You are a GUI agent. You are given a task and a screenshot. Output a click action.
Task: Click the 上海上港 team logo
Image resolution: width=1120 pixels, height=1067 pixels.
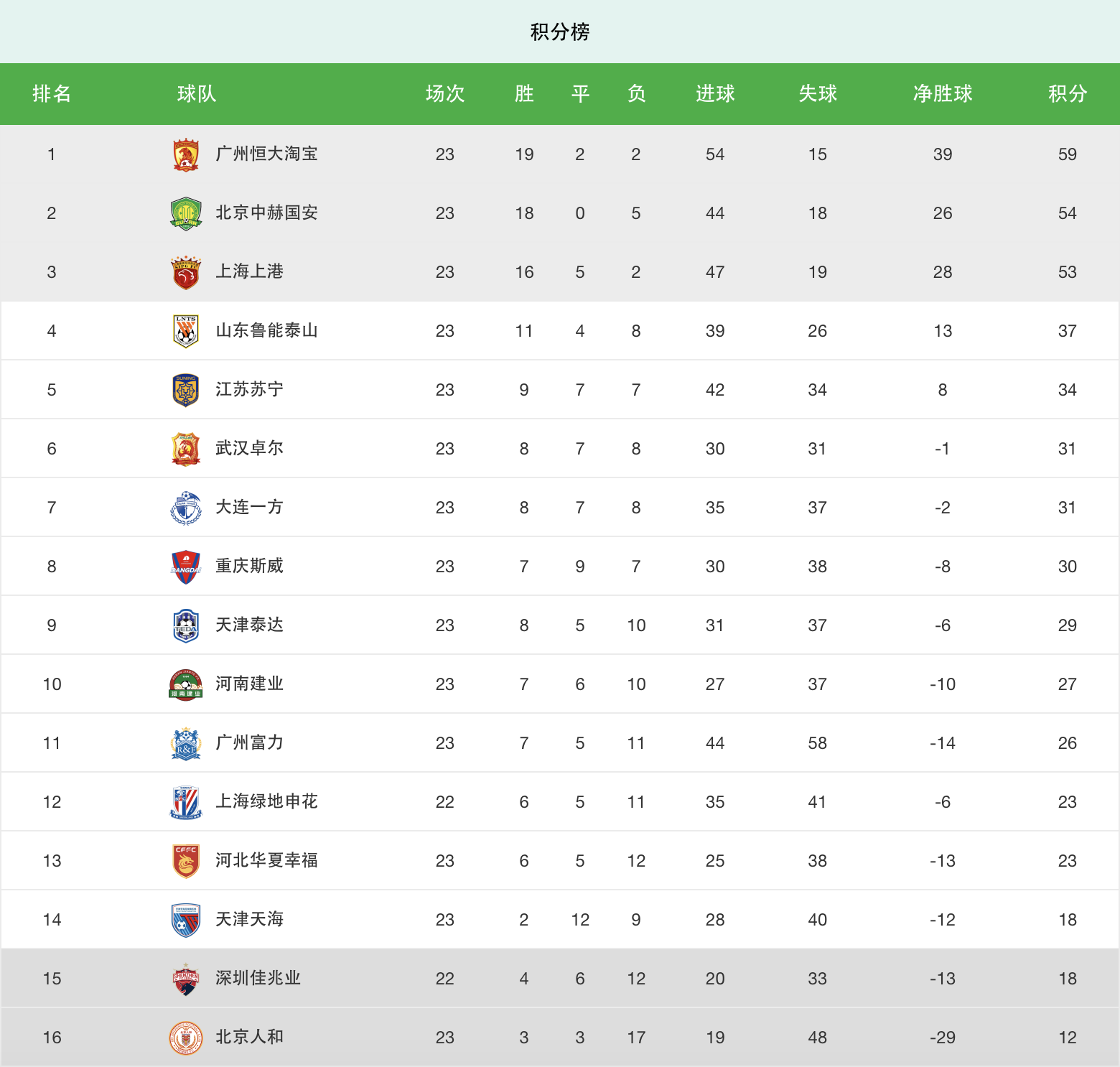click(x=186, y=272)
